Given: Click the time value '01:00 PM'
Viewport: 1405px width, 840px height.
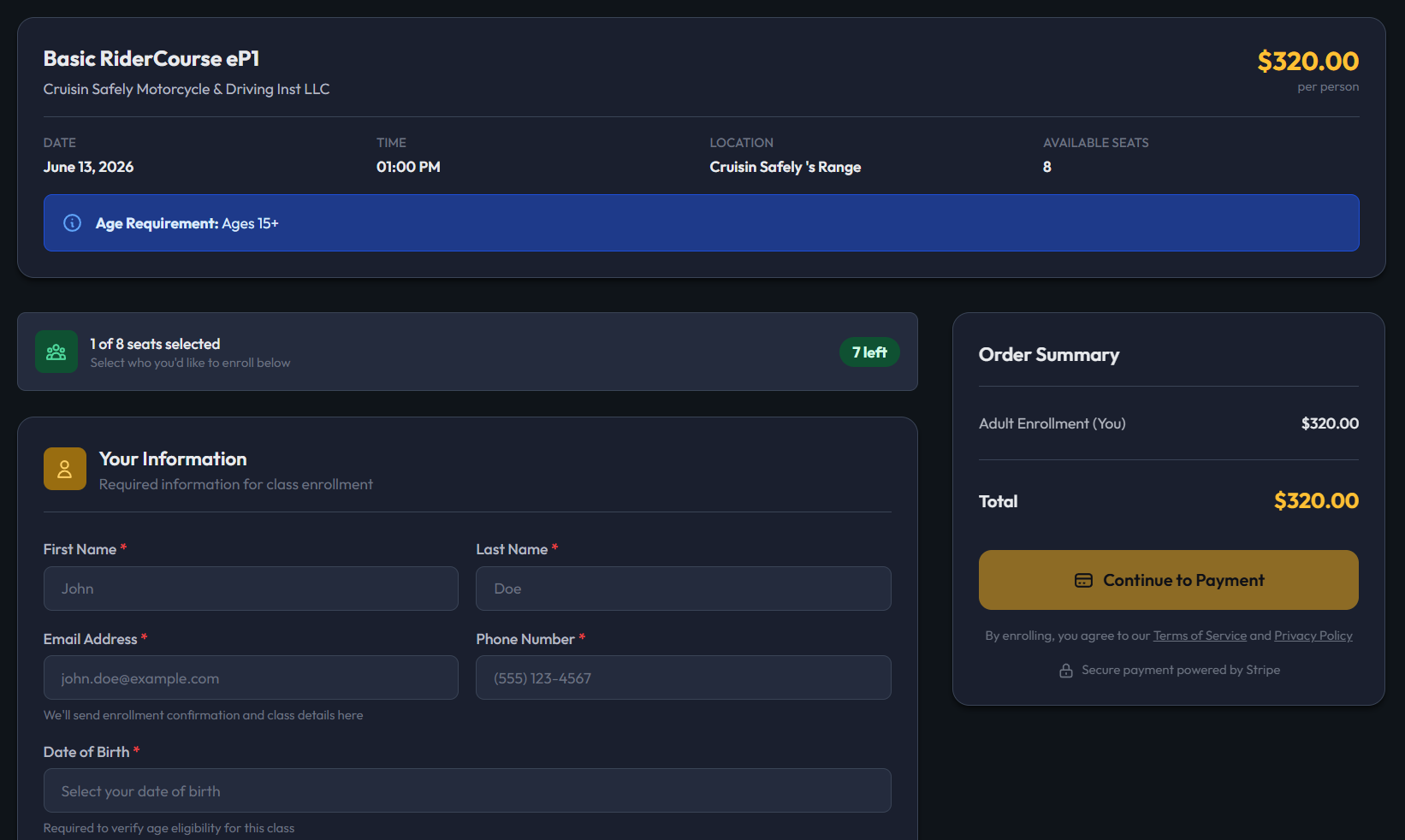Looking at the screenshot, I should 408,167.
